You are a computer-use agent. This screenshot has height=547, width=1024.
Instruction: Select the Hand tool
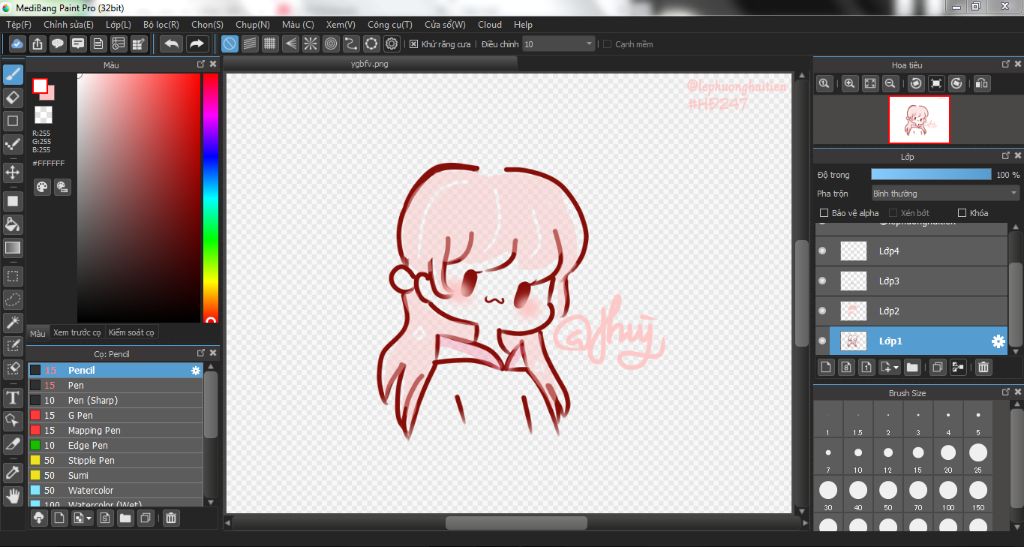[x=12, y=497]
